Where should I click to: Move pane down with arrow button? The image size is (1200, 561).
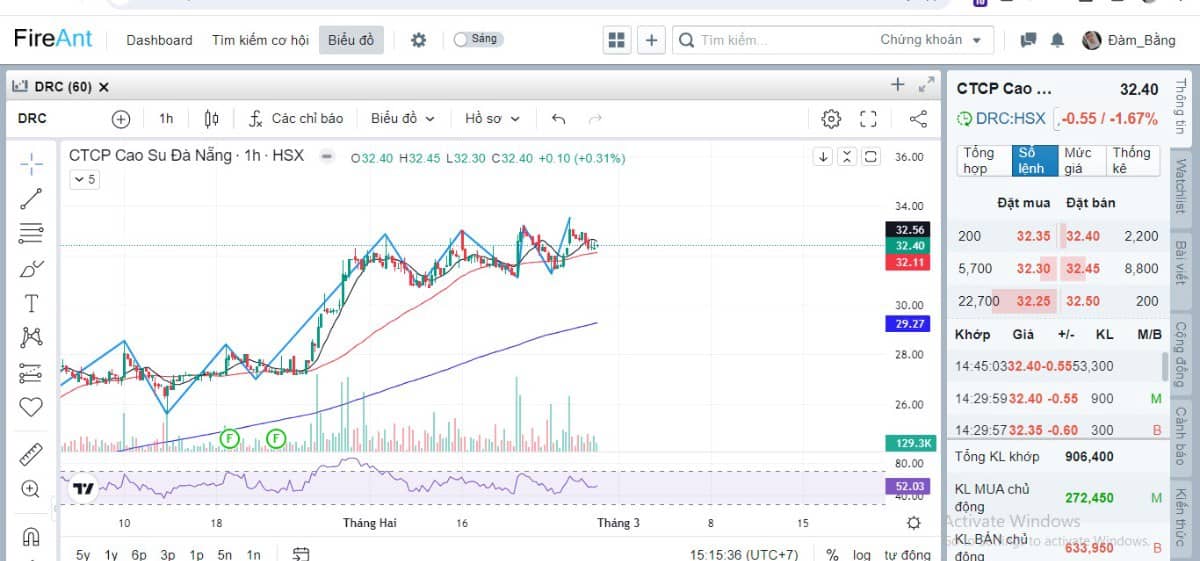[823, 156]
